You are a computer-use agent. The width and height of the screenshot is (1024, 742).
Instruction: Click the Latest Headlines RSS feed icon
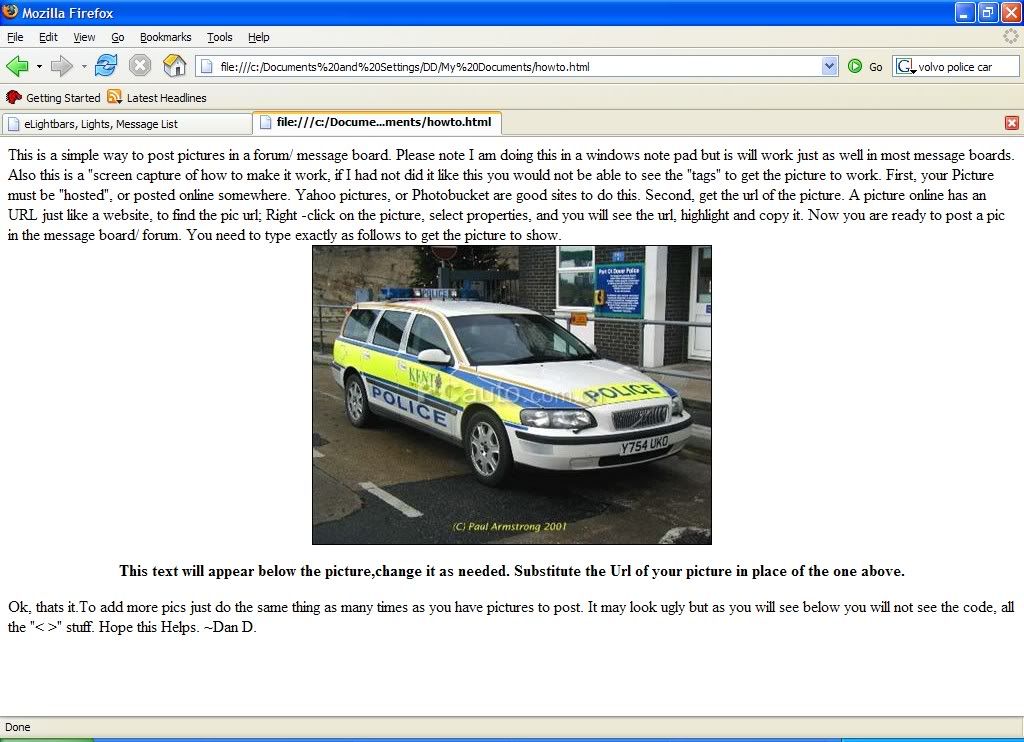pos(115,97)
